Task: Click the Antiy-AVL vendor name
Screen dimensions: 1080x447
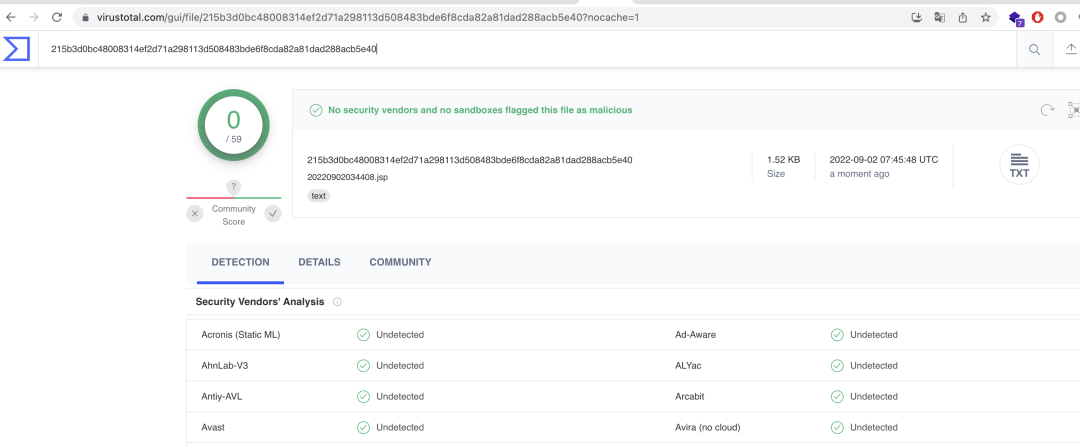Action: click(x=222, y=397)
